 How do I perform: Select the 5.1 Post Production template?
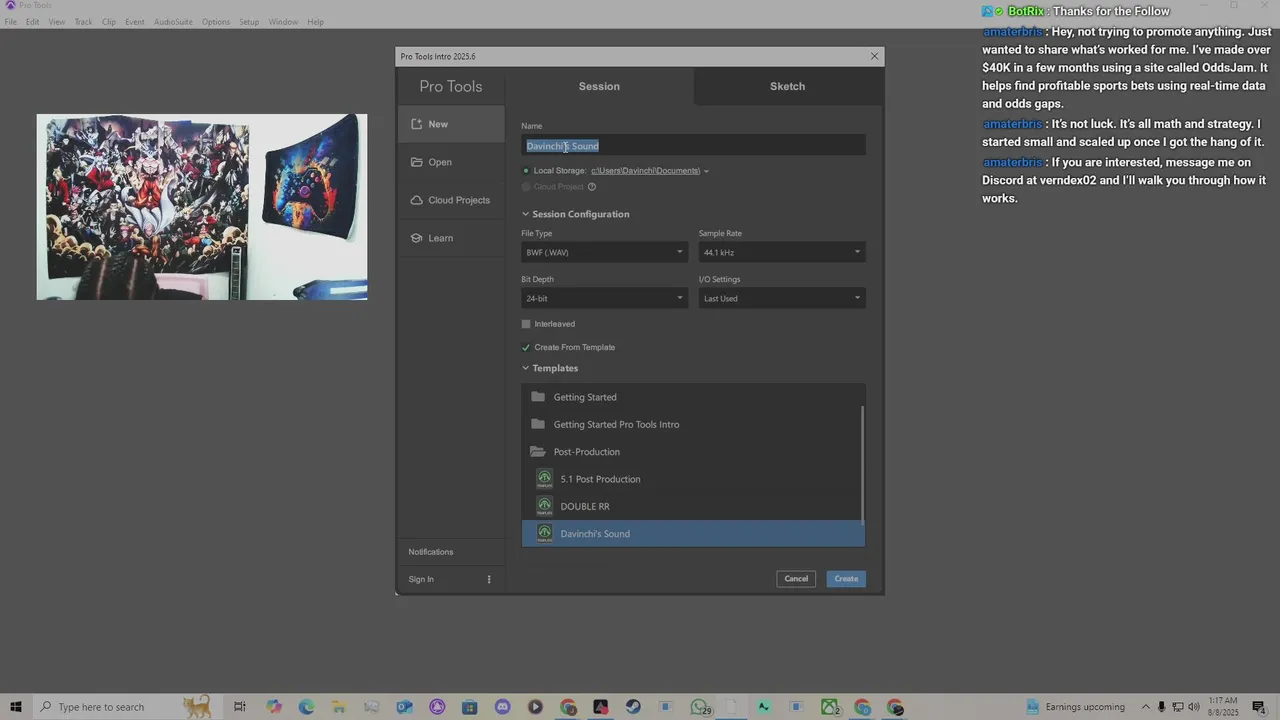[691, 479]
